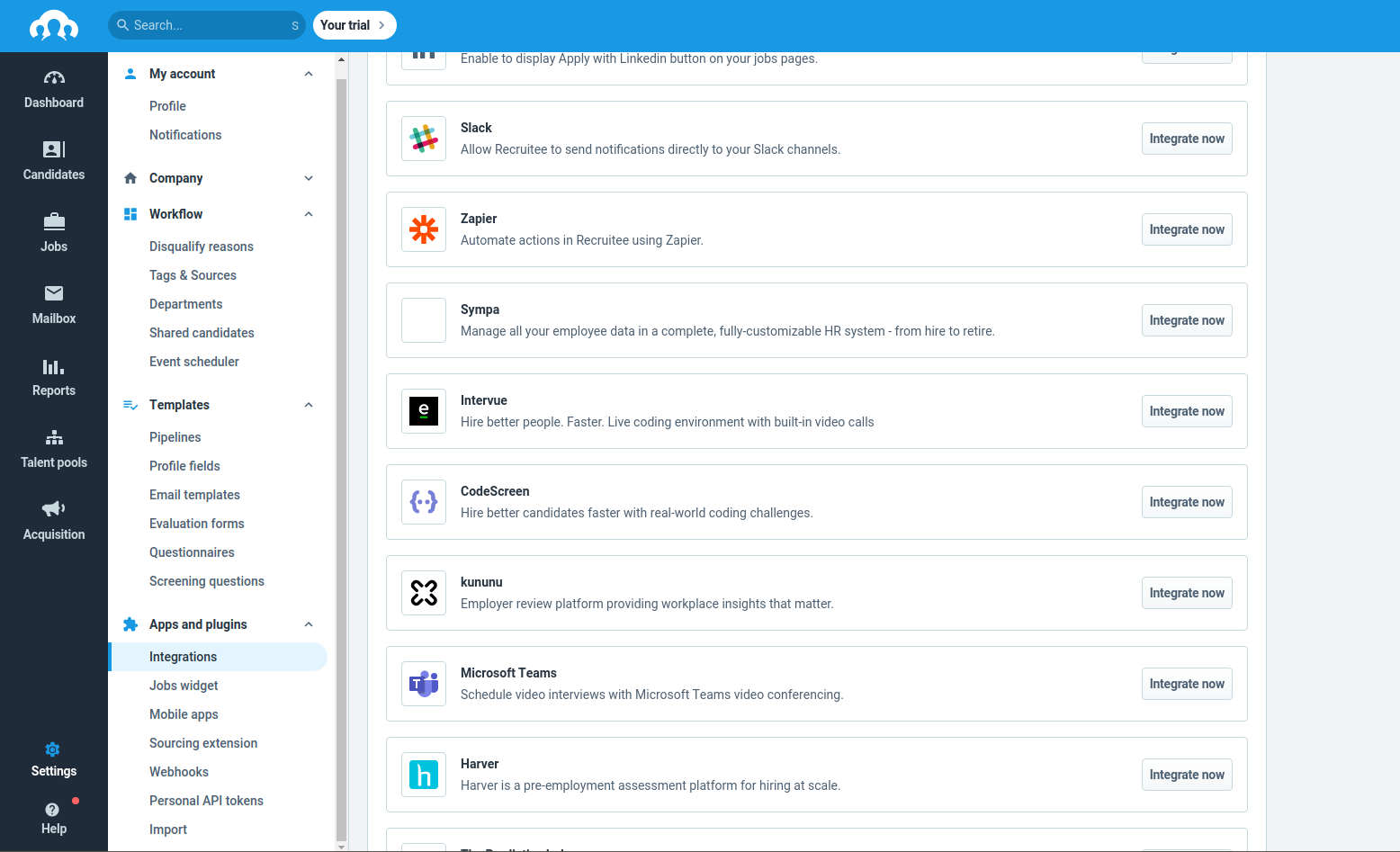The width and height of the screenshot is (1400, 852).
Task: Open Profile settings
Action: [x=167, y=106]
